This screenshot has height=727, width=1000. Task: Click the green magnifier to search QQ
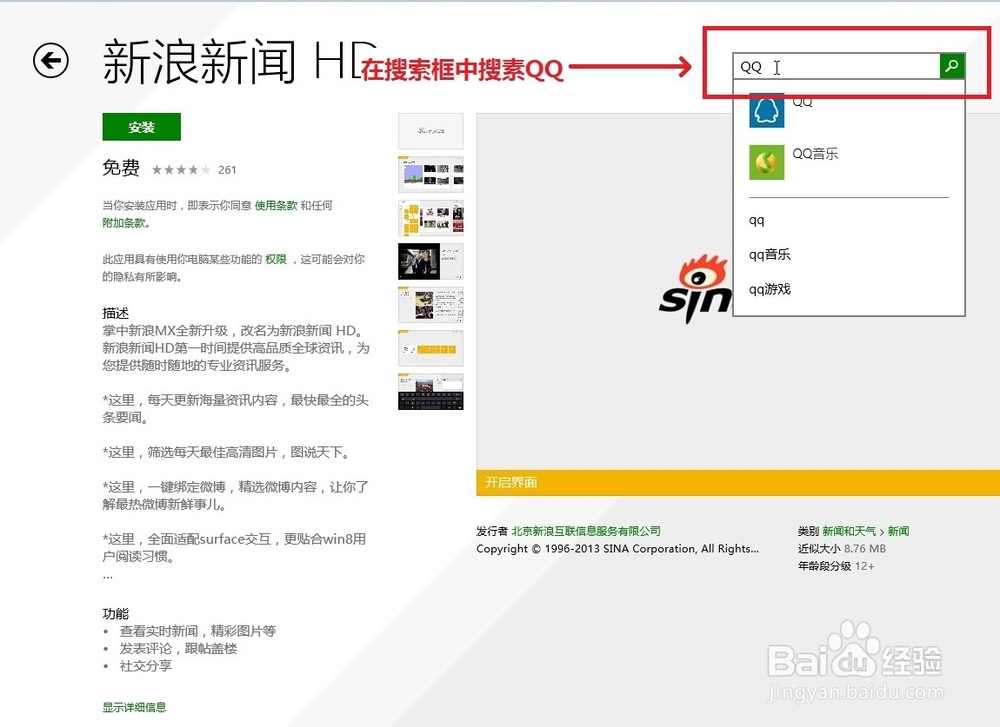click(951, 65)
